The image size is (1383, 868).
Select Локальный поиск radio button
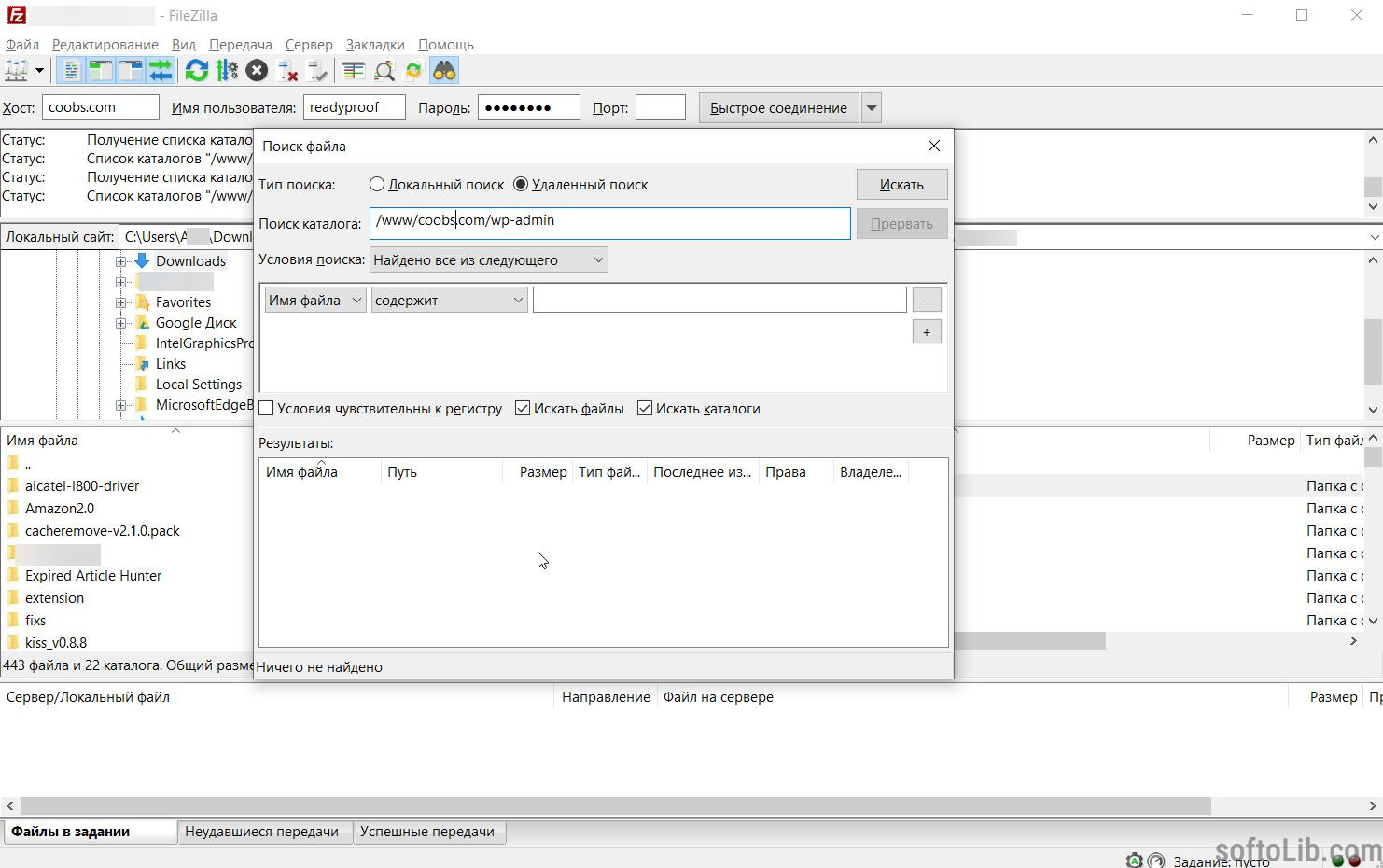click(x=377, y=185)
